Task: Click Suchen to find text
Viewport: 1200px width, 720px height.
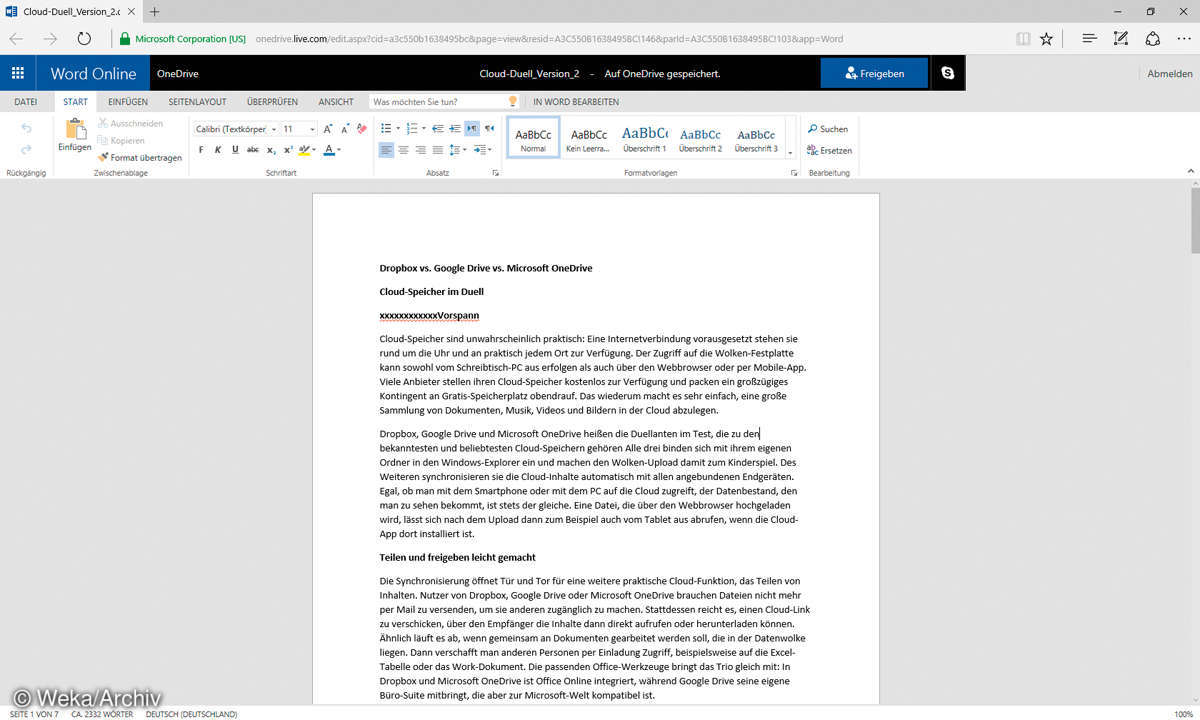Action: point(828,129)
